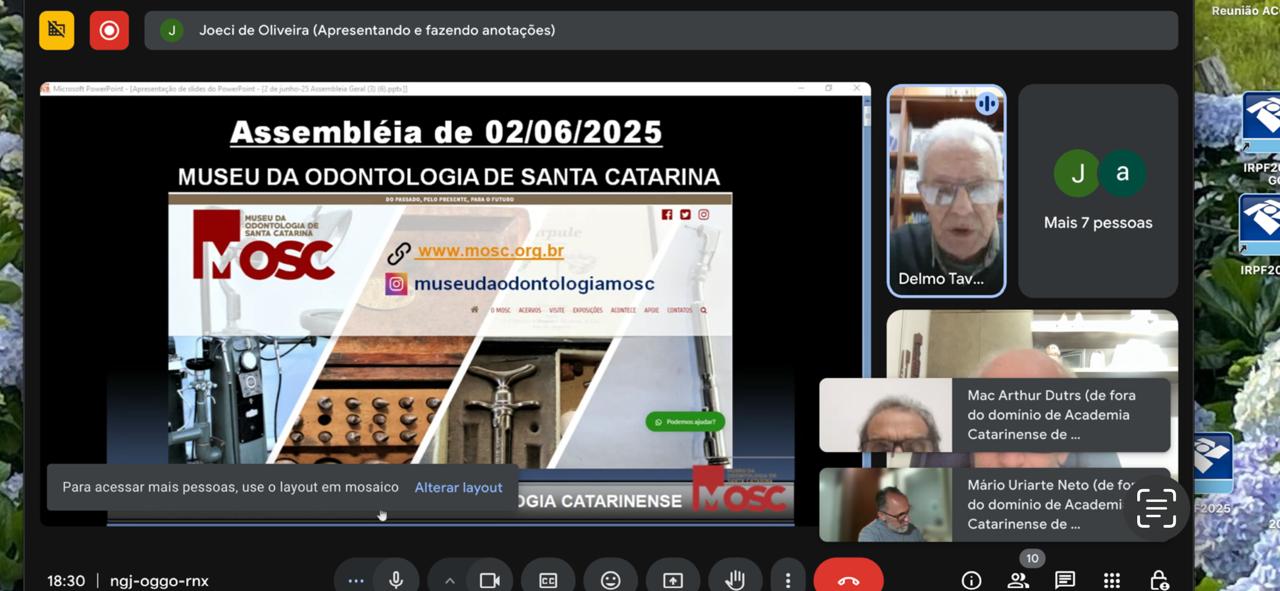Click 'MUSEU DA ODONTOLOGIA DE SANTA CATARINA' heading

[449, 177]
